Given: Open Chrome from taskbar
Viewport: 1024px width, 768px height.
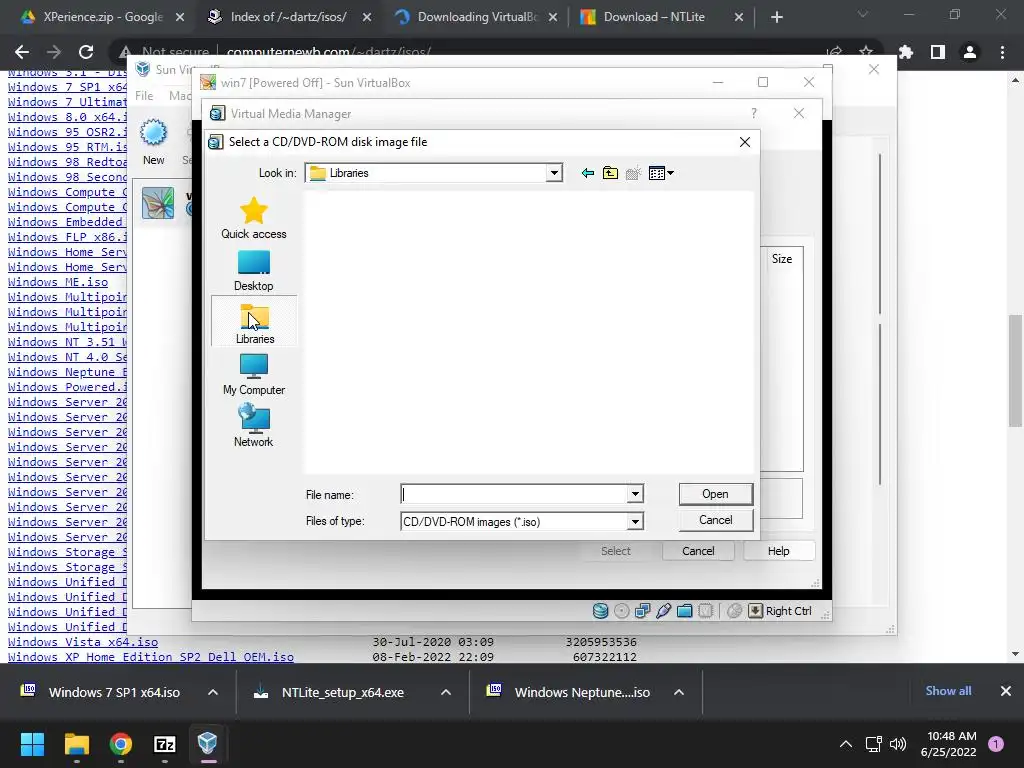Looking at the screenshot, I should click(x=121, y=744).
